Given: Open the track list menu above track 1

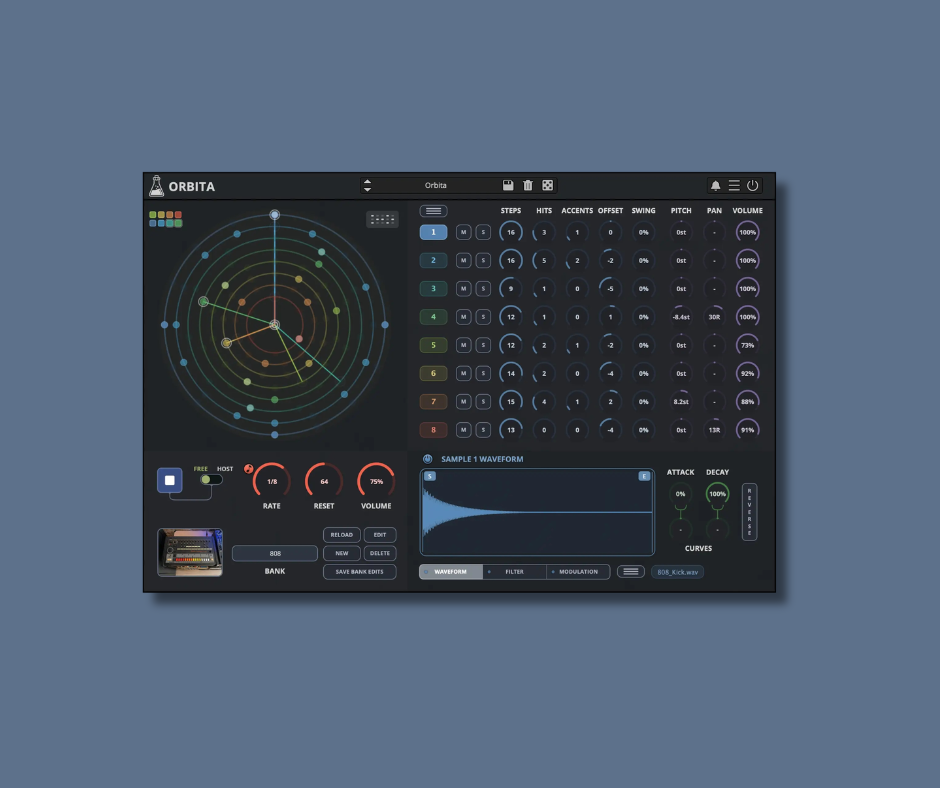Looking at the screenshot, I should point(433,211).
